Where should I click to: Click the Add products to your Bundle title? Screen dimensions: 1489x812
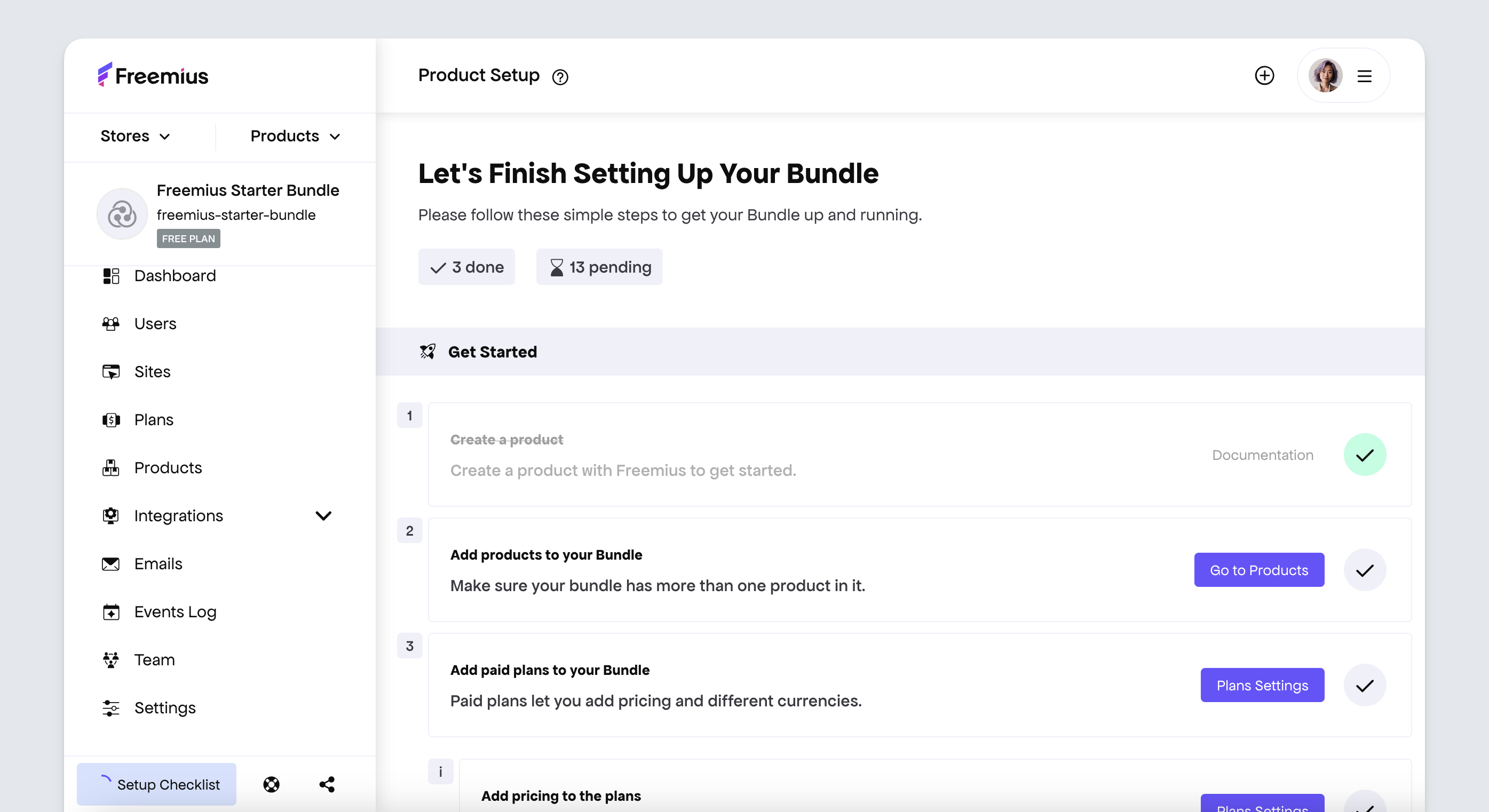[x=547, y=555]
